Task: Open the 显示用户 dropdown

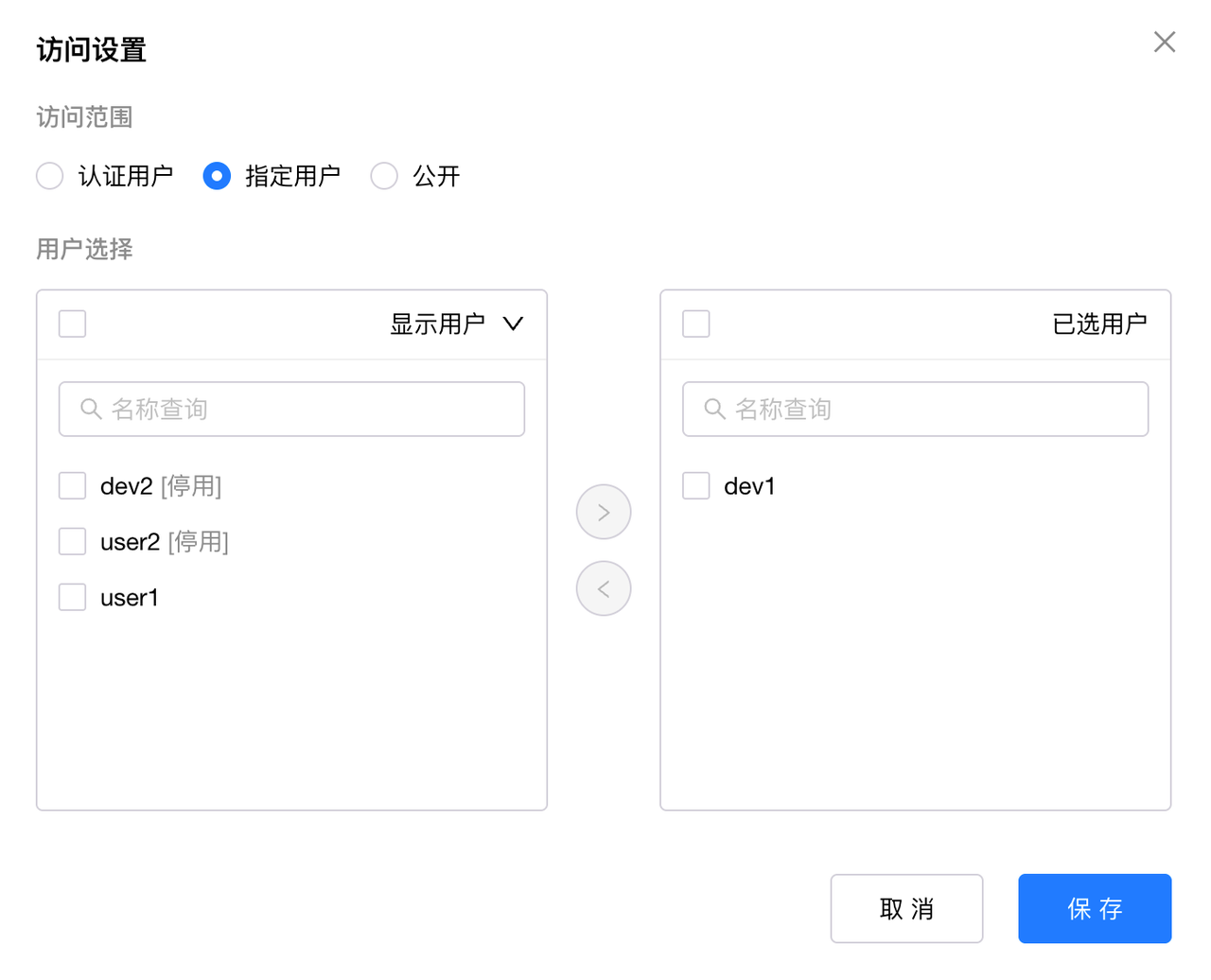Action: [438, 324]
